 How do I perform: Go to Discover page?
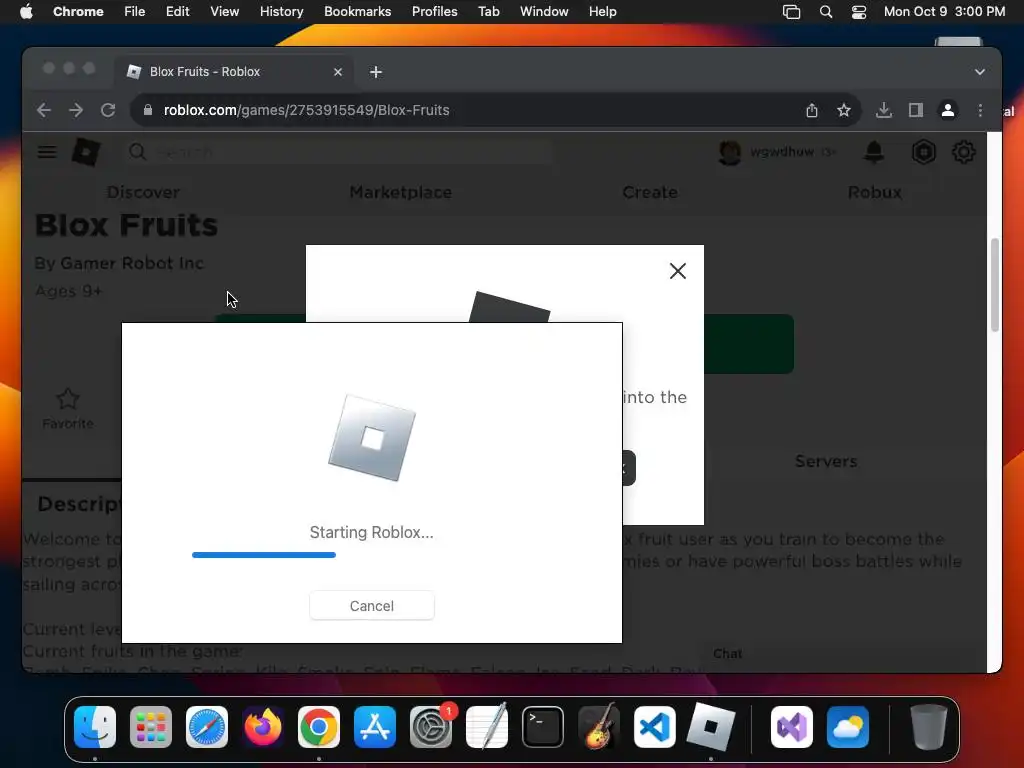coord(143,192)
